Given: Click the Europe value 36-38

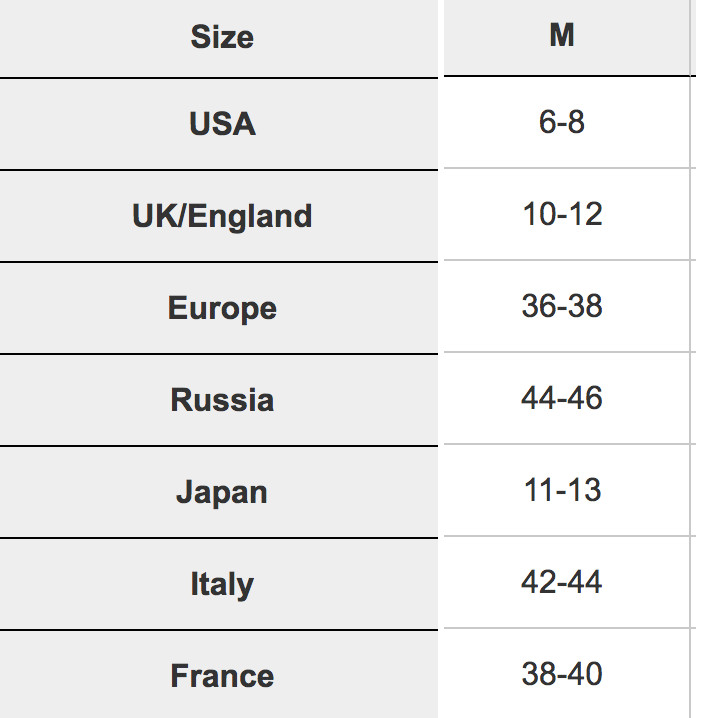Looking at the screenshot, I should tap(562, 306).
